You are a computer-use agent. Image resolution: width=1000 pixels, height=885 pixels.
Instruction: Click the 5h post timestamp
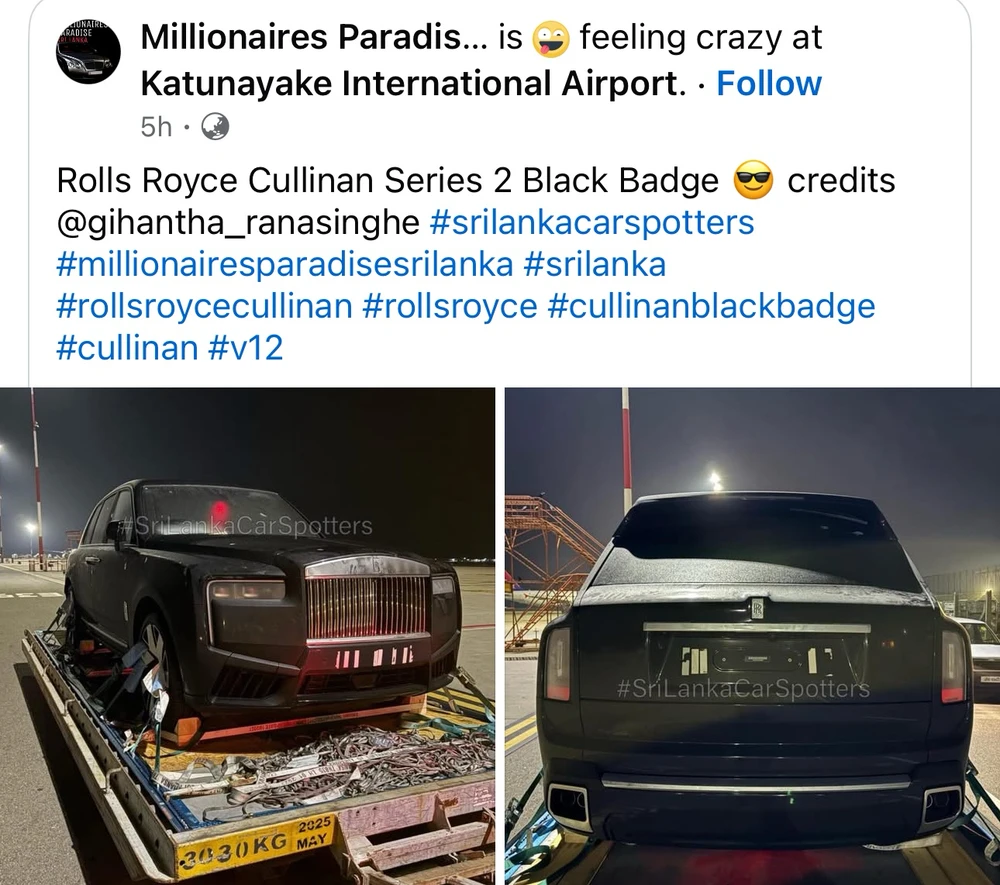[x=156, y=127]
